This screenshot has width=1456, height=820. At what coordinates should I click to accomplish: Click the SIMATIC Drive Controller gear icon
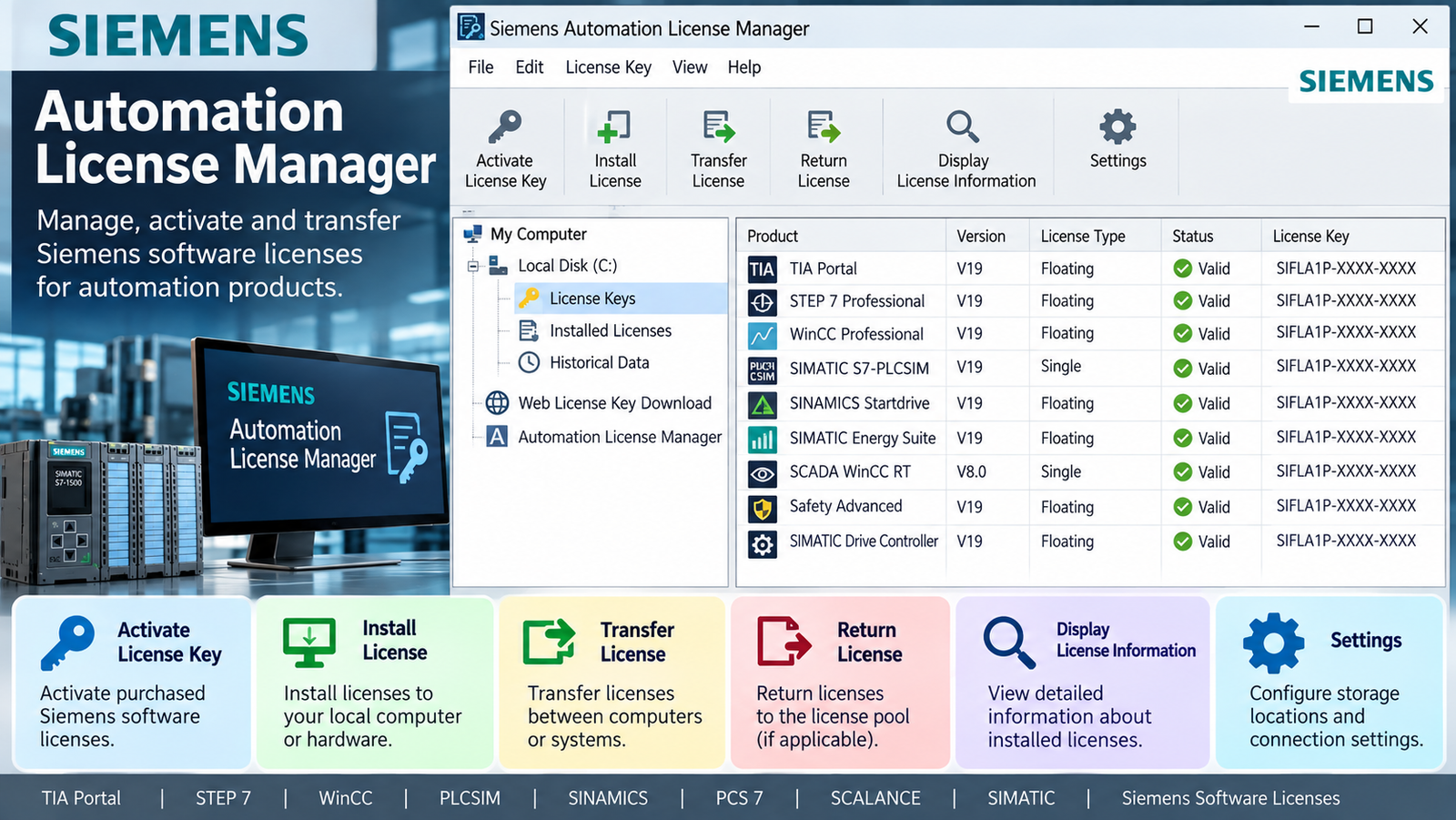(x=762, y=543)
